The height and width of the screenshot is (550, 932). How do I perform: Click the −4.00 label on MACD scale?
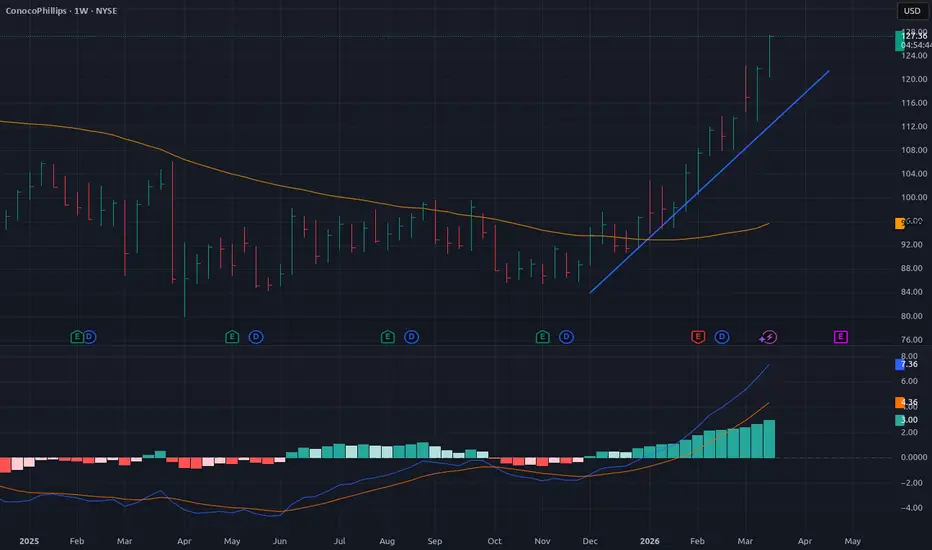912,508
